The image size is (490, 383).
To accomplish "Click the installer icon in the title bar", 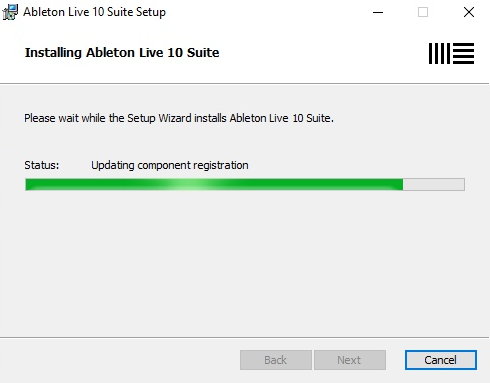I will (10, 12).
